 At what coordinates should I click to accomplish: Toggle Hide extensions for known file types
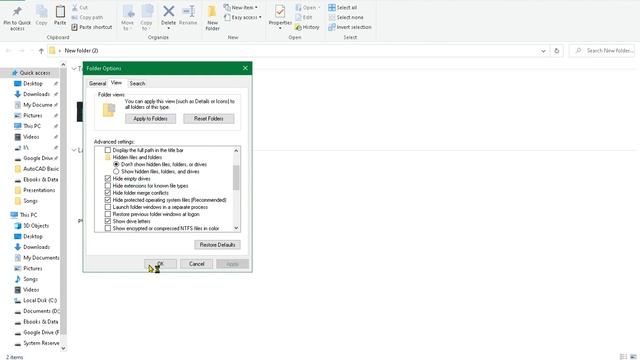(108, 186)
